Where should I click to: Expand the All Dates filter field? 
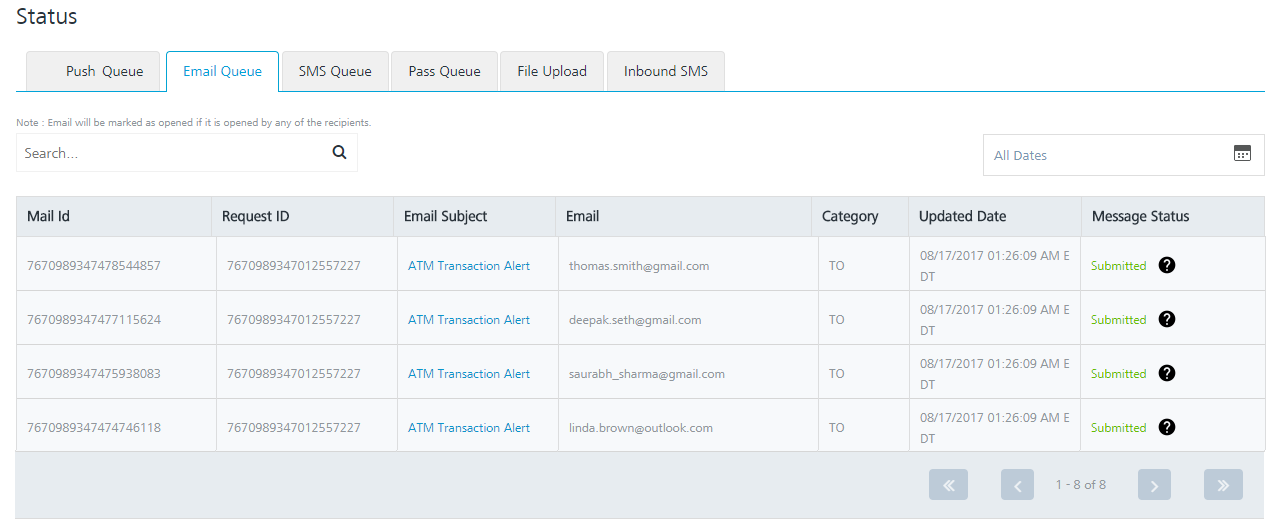coord(1105,155)
